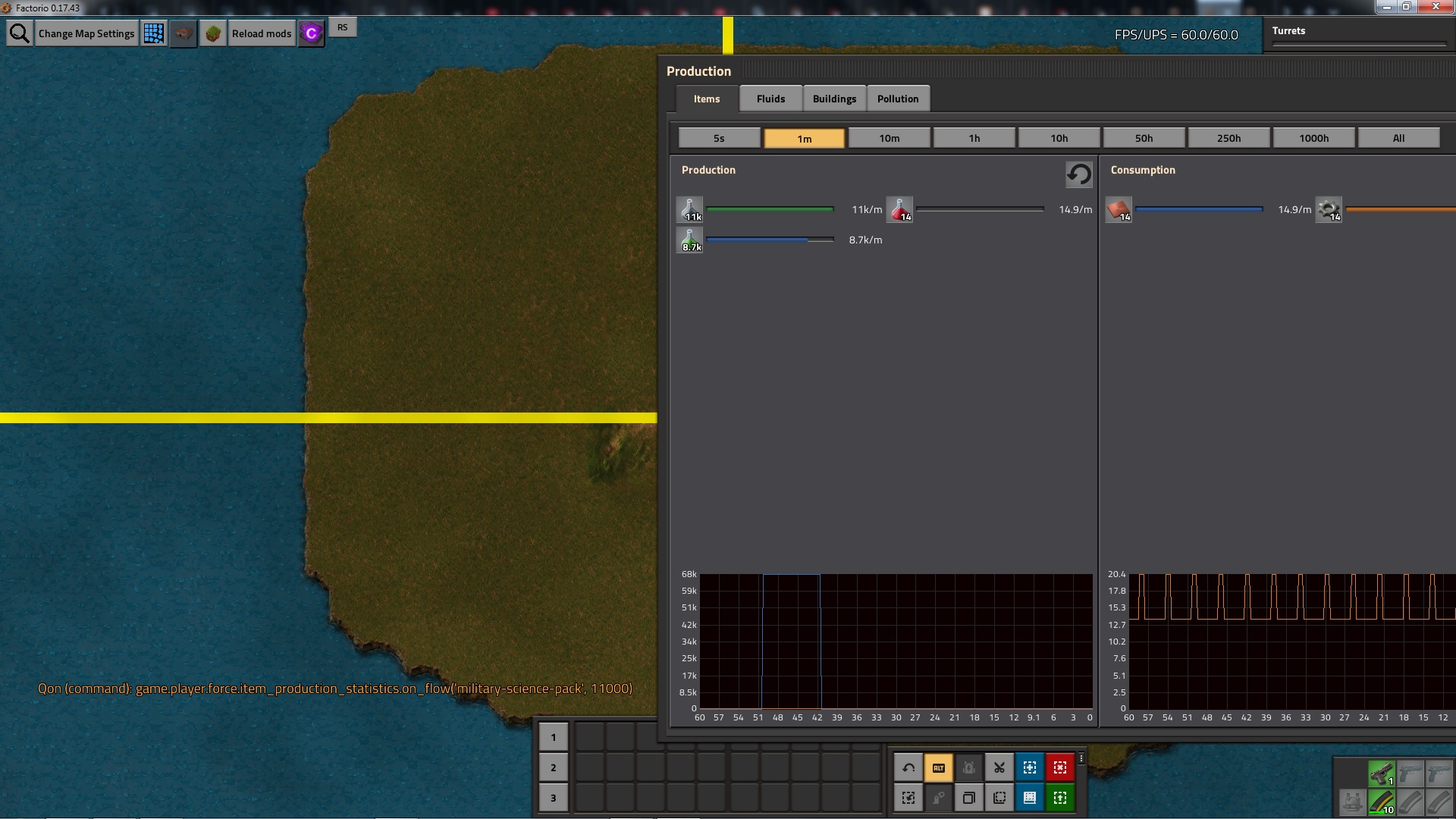Select quickbar row 2 selector
Image resolution: width=1456 pixels, height=819 pixels.
[x=553, y=767]
